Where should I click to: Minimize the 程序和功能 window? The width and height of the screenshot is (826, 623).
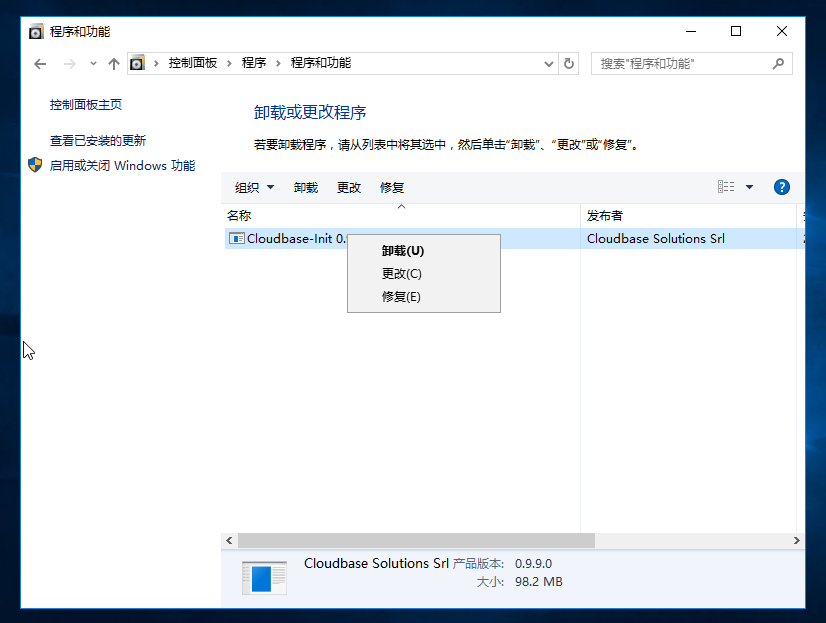[691, 31]
